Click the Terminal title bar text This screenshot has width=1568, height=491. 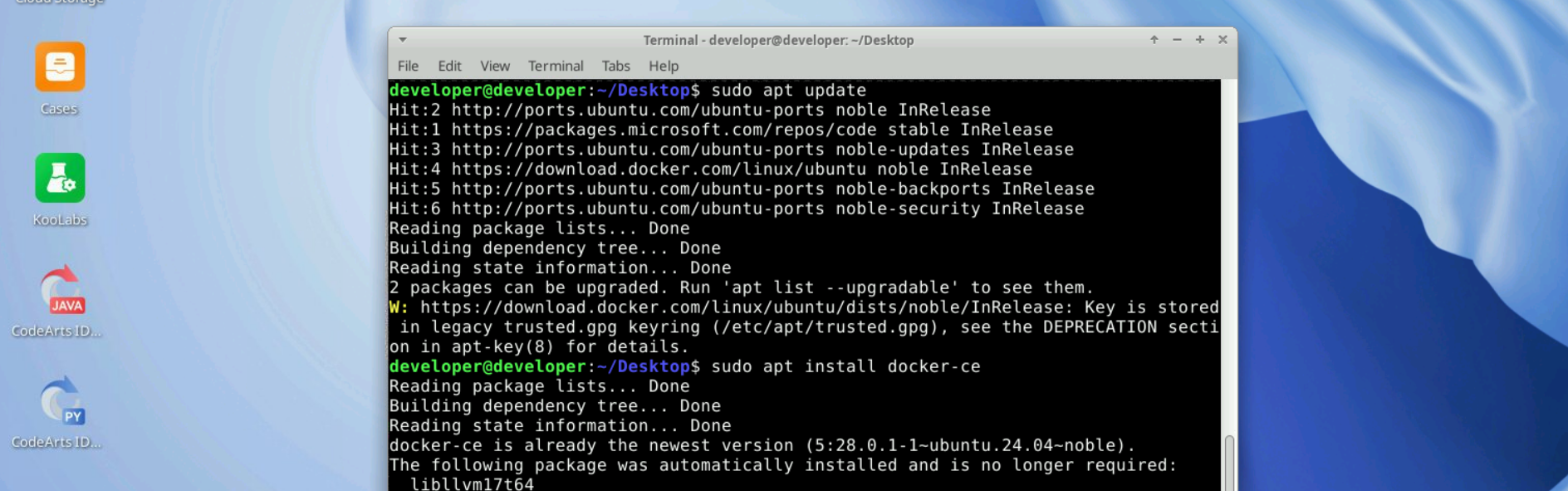pos(778,40)
